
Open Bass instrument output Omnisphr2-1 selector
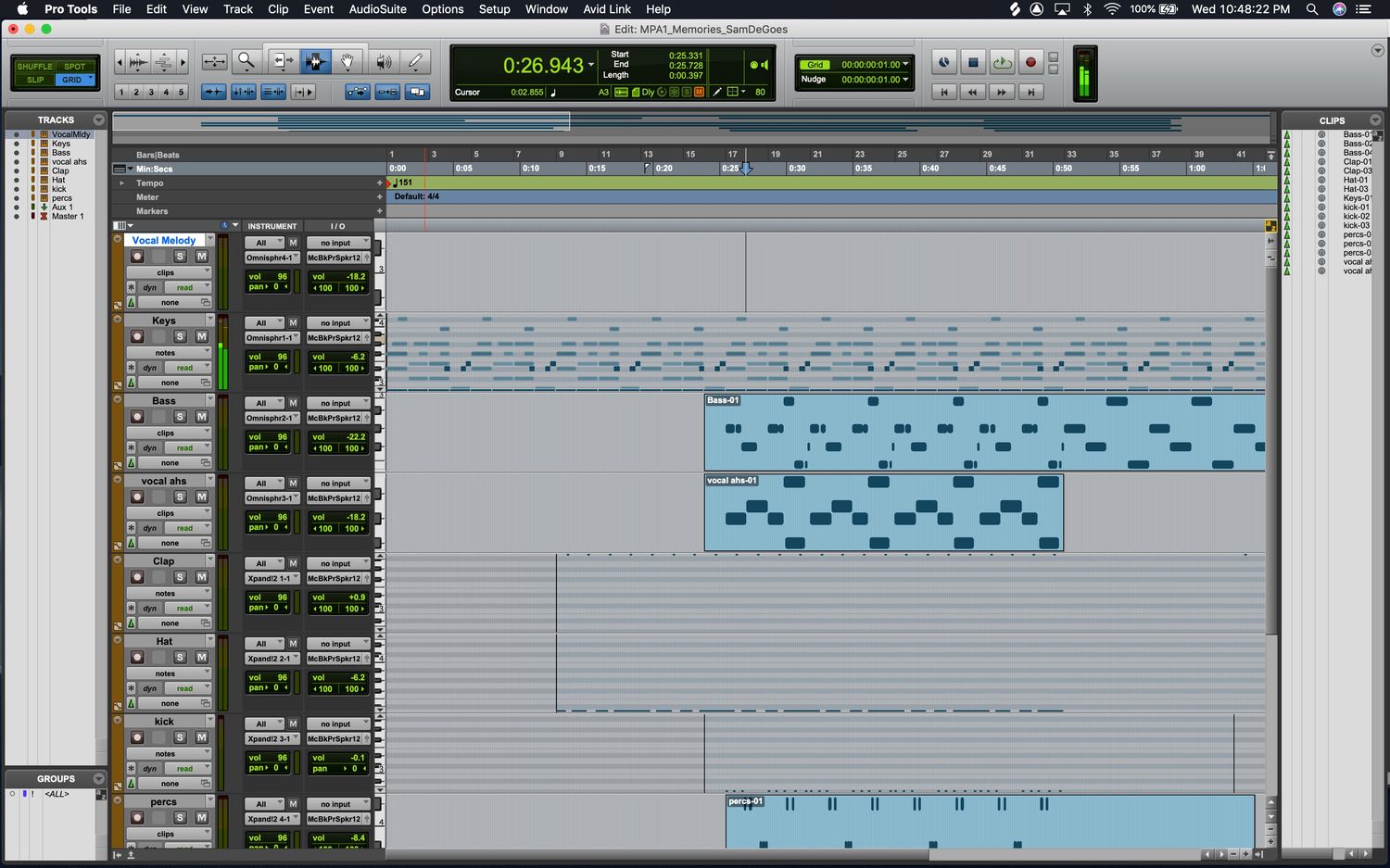tap(272, 418)
